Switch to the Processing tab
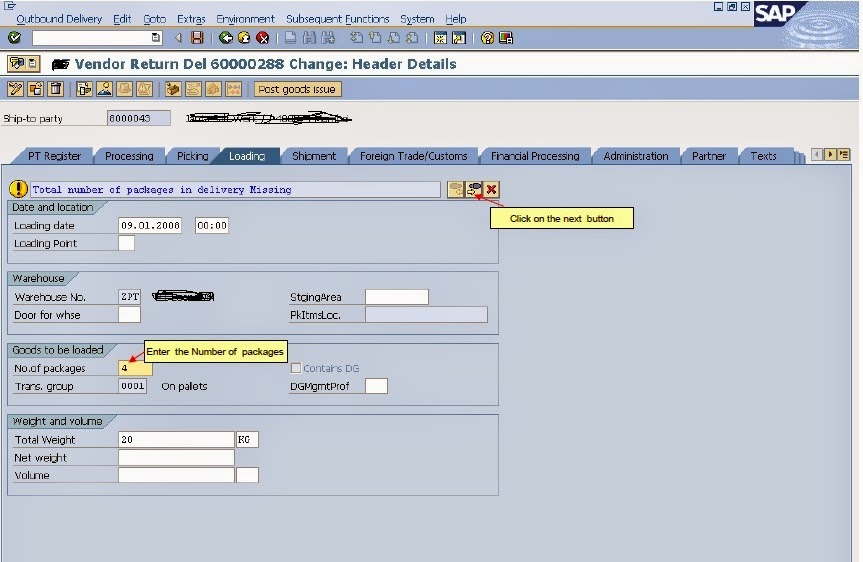 129,156
